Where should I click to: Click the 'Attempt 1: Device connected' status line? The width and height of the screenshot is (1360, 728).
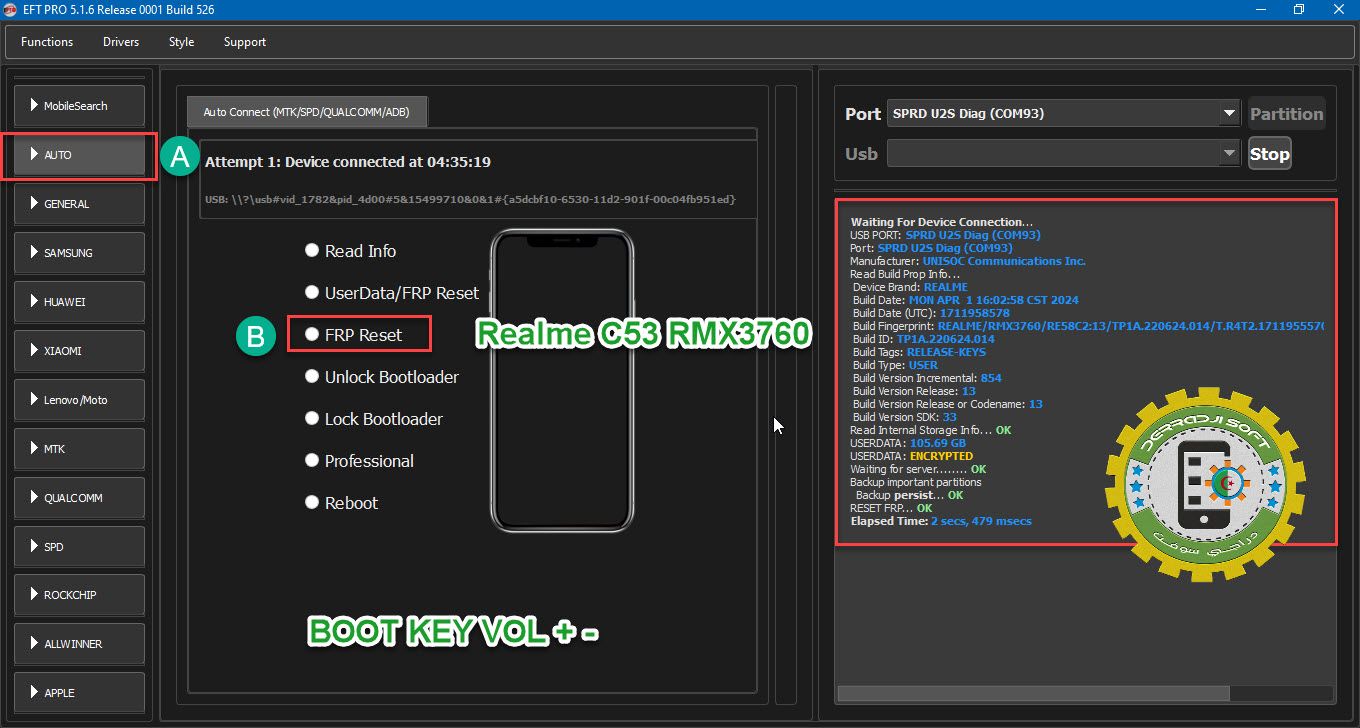pos(348,161)
